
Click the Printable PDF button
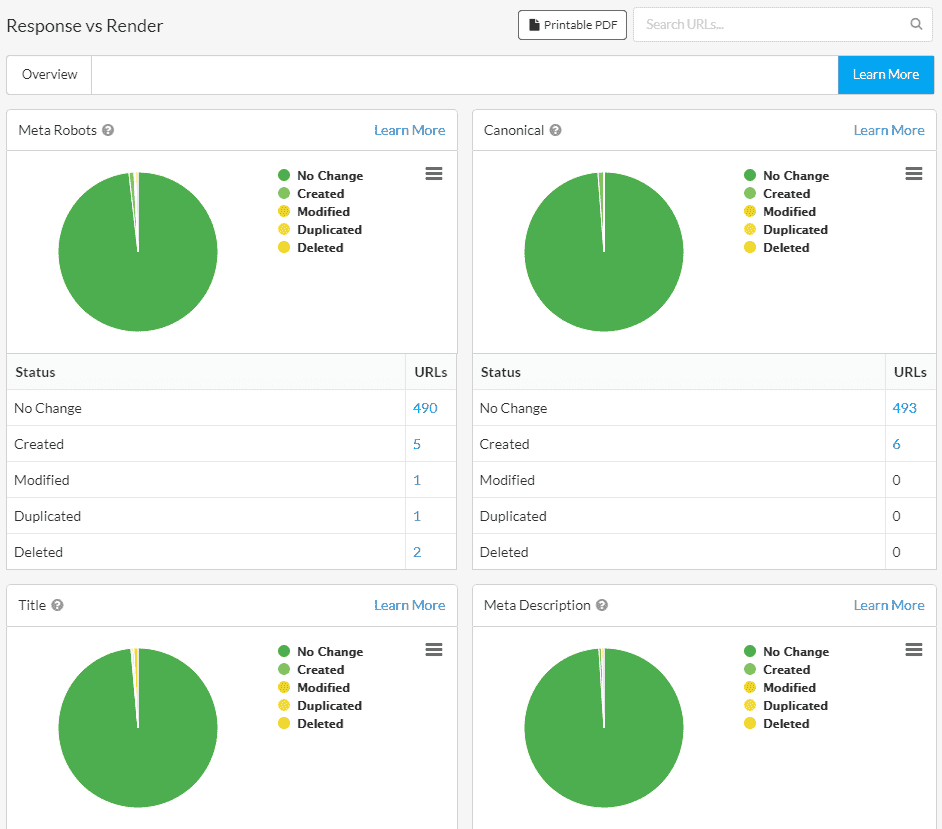coord(573,25)
